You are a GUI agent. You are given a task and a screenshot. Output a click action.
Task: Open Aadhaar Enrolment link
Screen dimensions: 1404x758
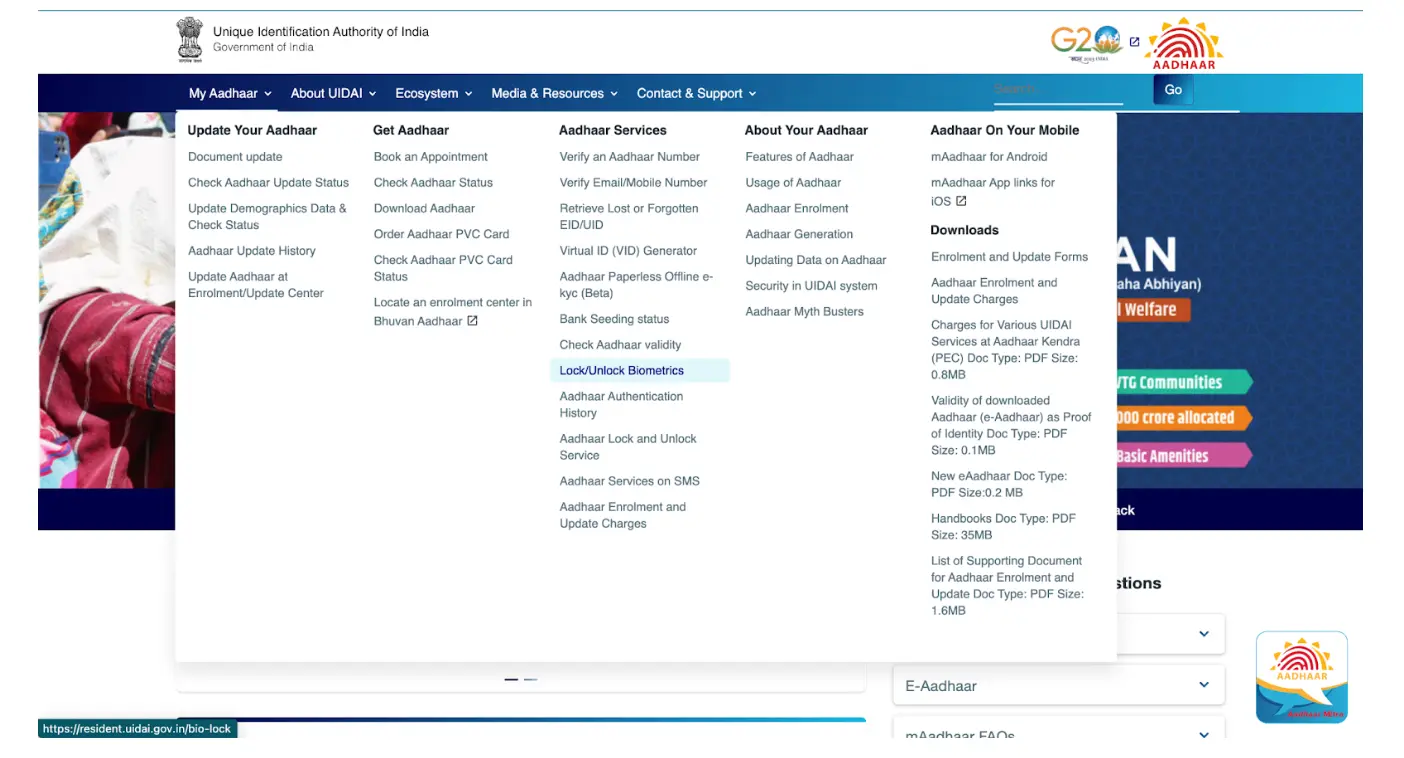pos(797,209)
